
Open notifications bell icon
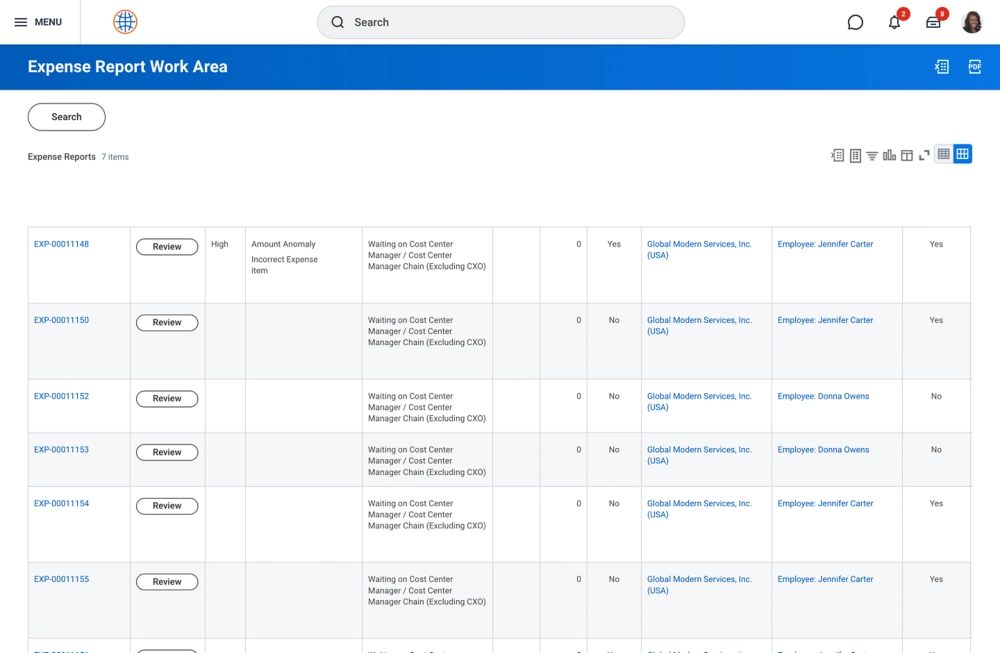895,22
